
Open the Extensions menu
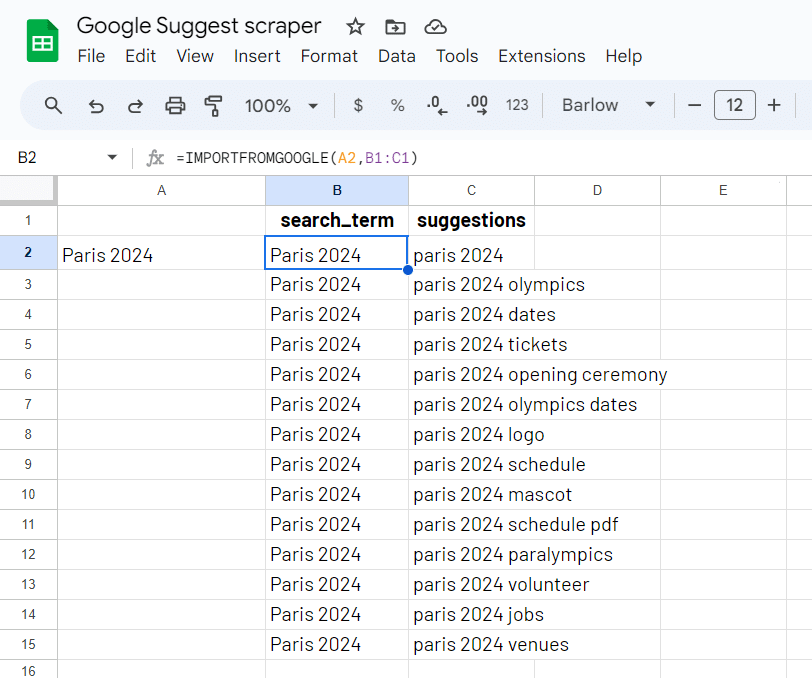click(x=541, y=56)
